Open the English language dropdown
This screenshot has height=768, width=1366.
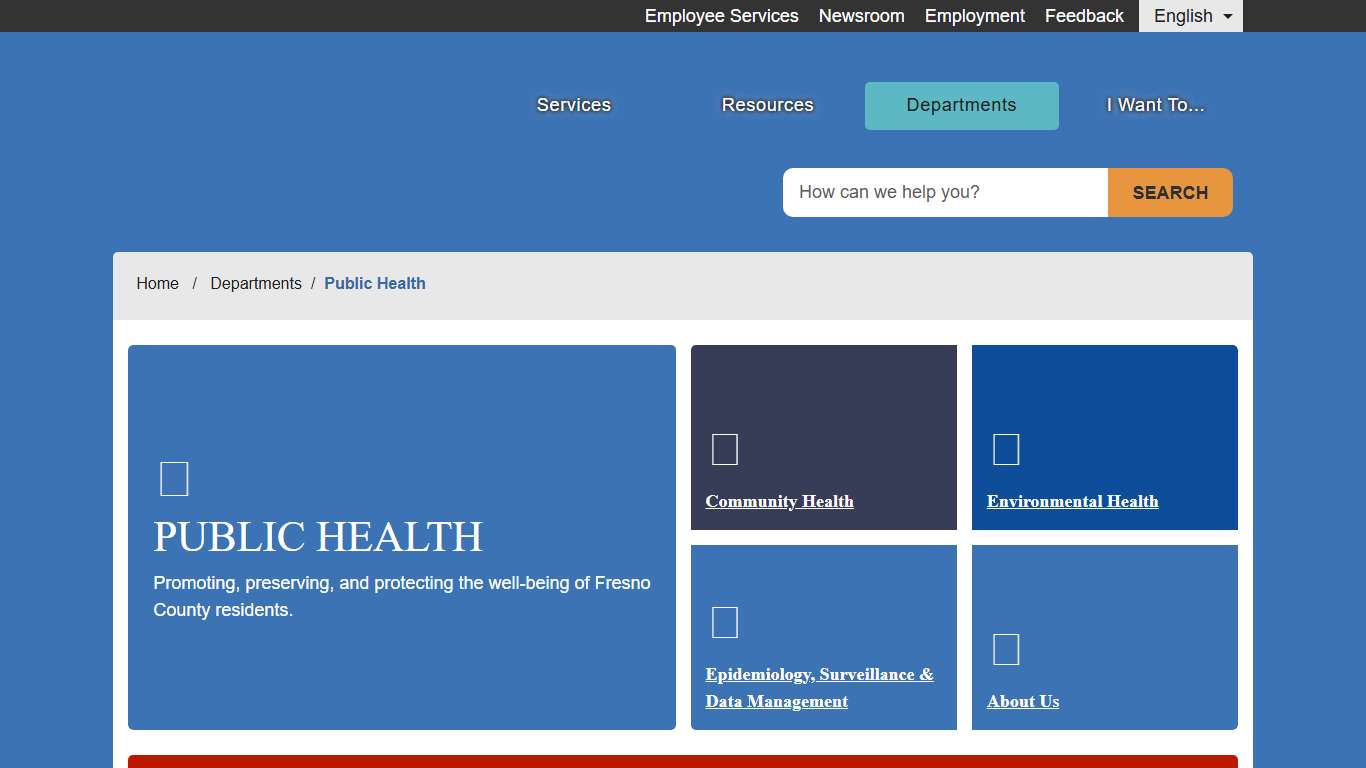(1190, 16)
